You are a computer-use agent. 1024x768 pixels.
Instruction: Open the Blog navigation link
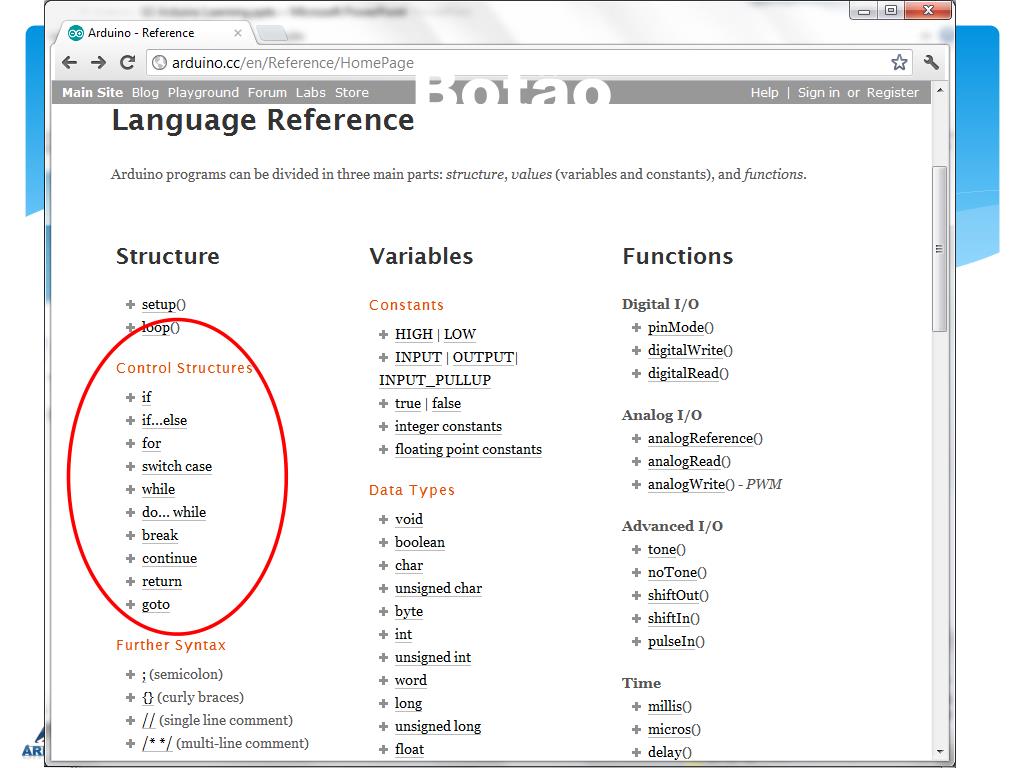click(x=145, y=93)
